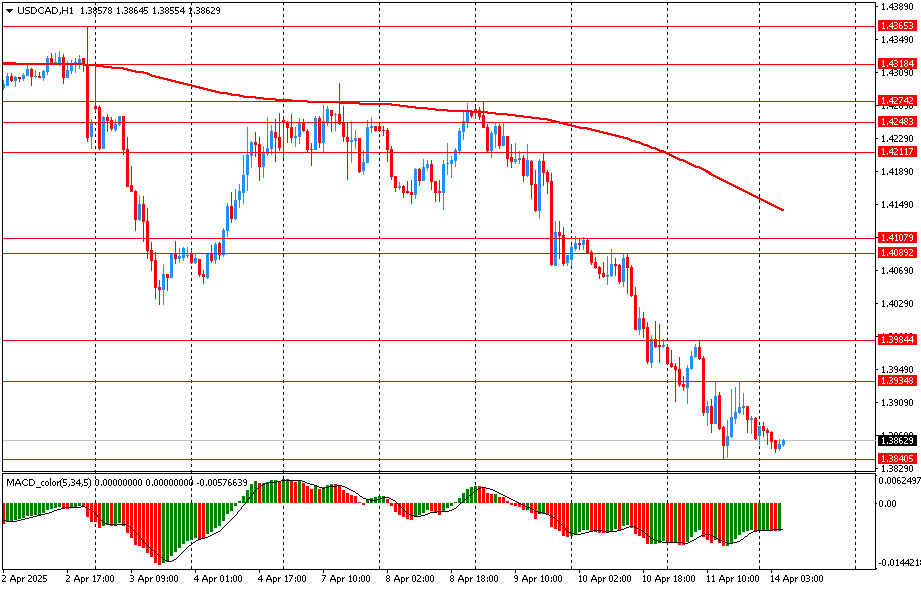This screenshot has width=921, height=590.
Task: Click the MACD_color(5,34,5) indicator label
Action: click(49, 482)
